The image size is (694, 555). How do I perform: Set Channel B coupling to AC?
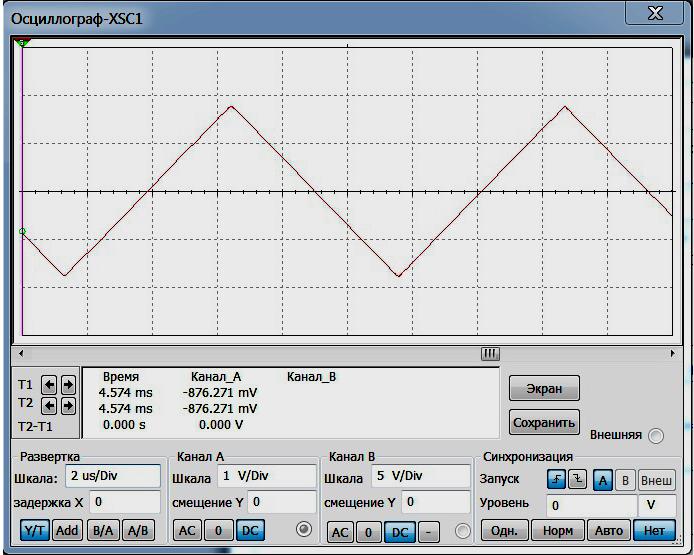[340, 532]
